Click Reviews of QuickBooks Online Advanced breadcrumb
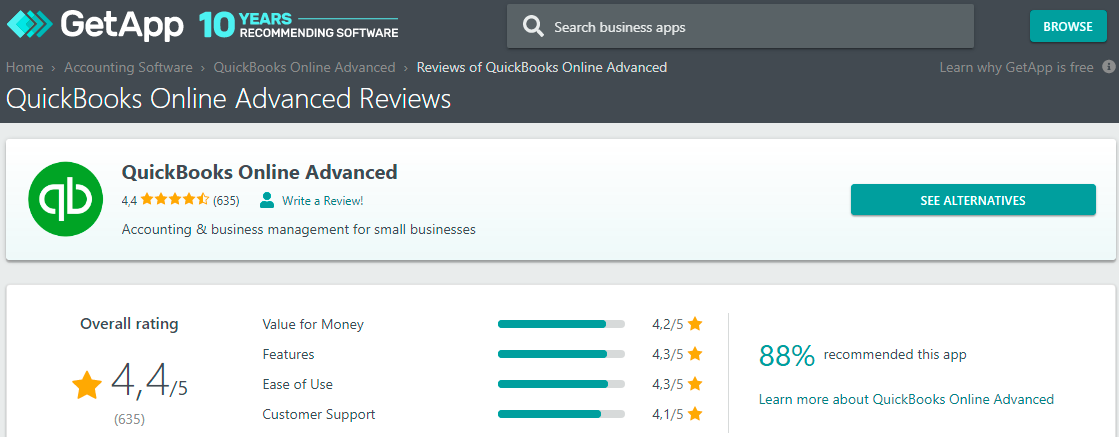This screenshot has width=1119, height=437. click(x=542, y=67)
